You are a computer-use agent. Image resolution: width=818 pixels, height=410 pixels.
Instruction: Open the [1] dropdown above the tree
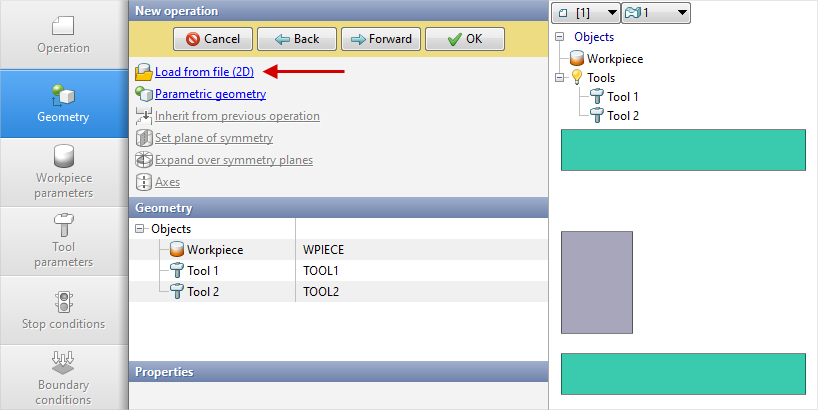tap(585, 13)
